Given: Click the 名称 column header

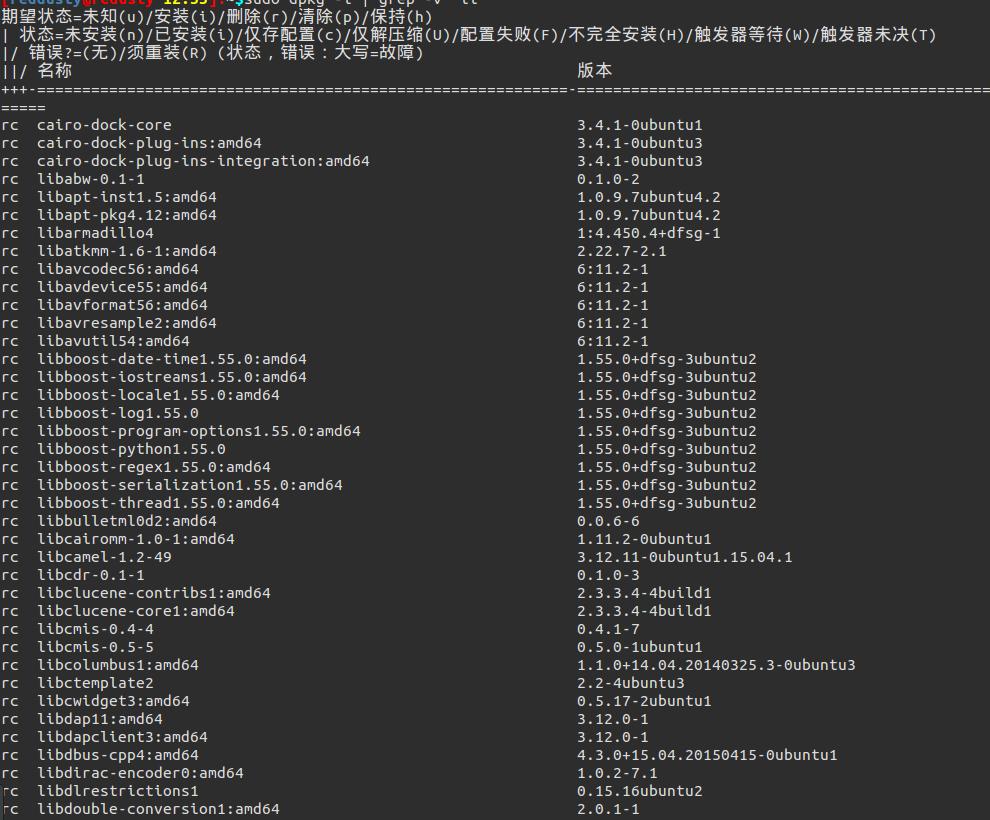Looking at the screenshot, I should [x=54, y=70].
